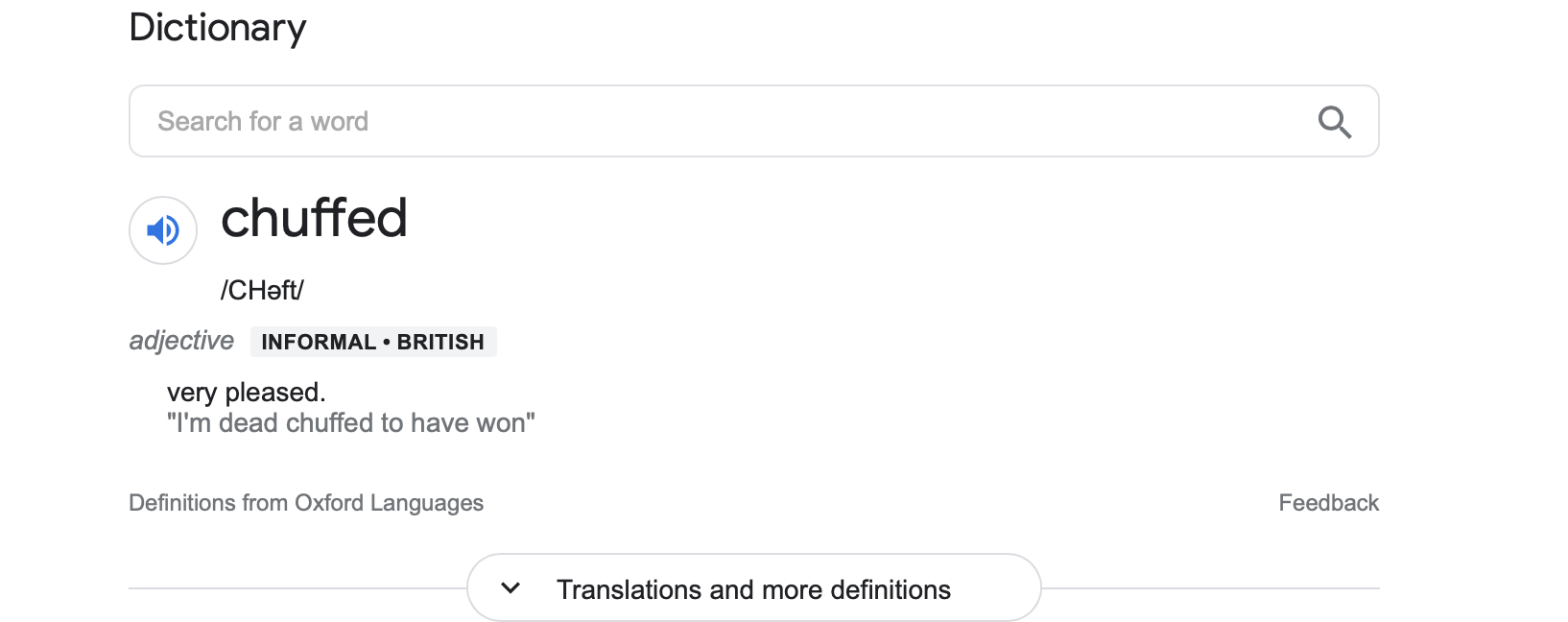Click the word "Translations" on the expand button
This screenshot has height=622, width=1568.
tap(630, 589)
